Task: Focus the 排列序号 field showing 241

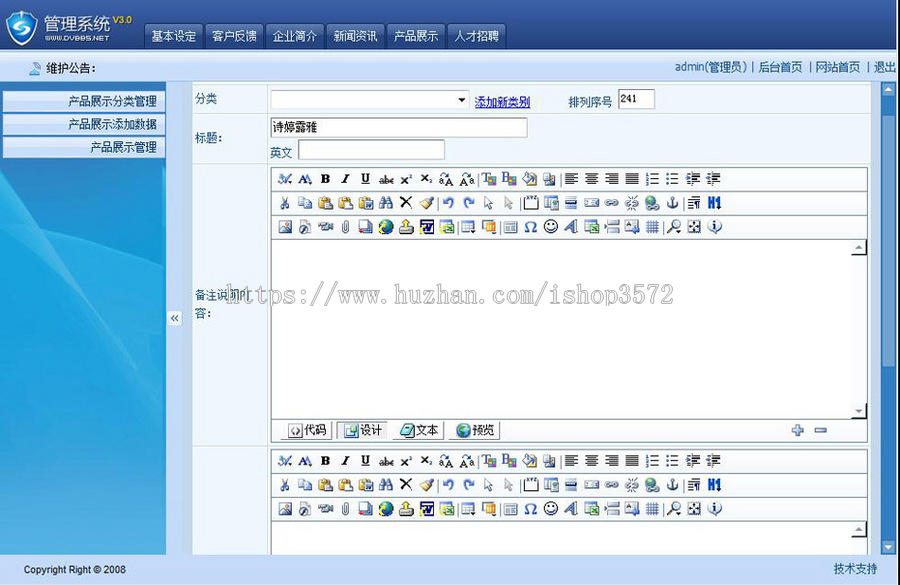Action: (x=636, y=99)
